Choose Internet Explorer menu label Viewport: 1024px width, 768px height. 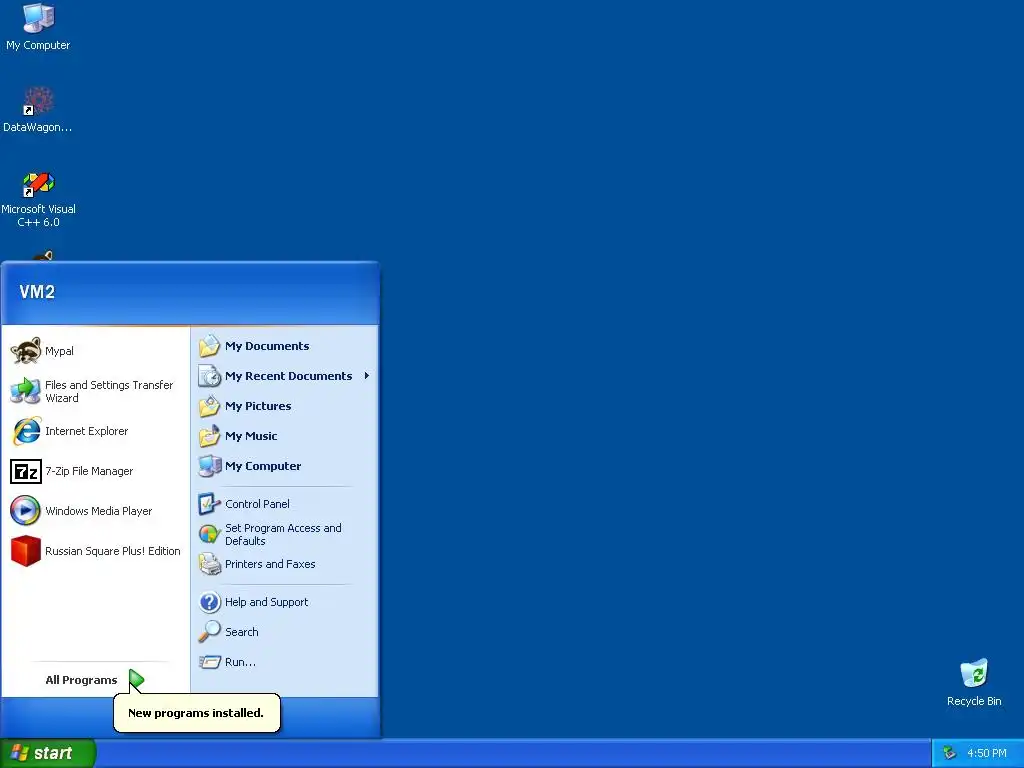(x=86, y=431)
